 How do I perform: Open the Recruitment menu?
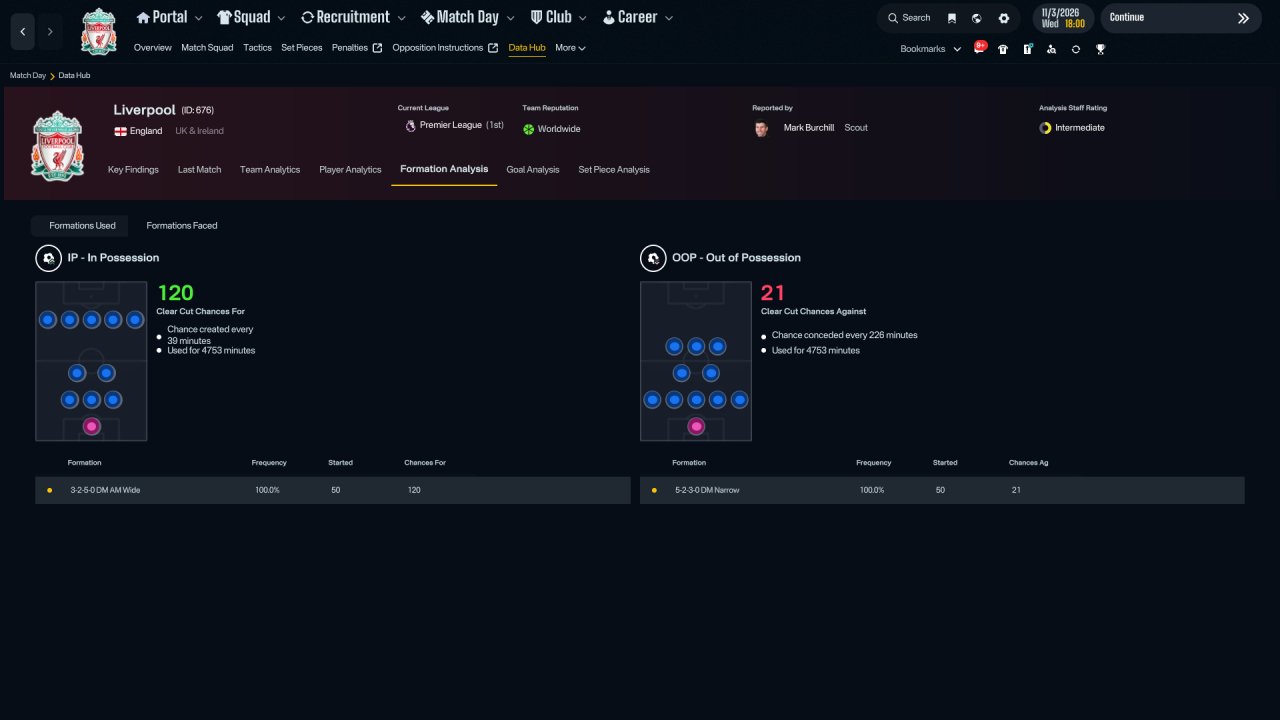click(x=353, y=17)
